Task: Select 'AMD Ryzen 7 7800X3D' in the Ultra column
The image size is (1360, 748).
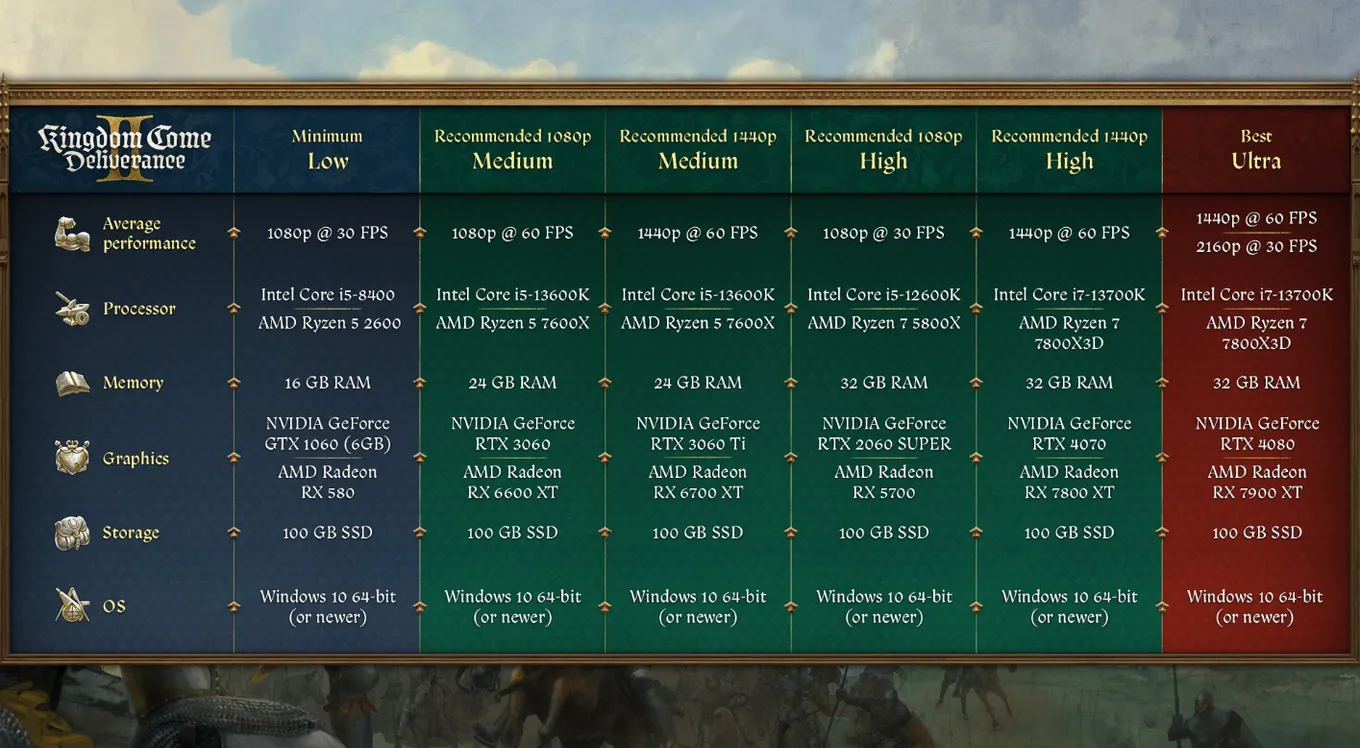Action: click(x=1256, y=333)
